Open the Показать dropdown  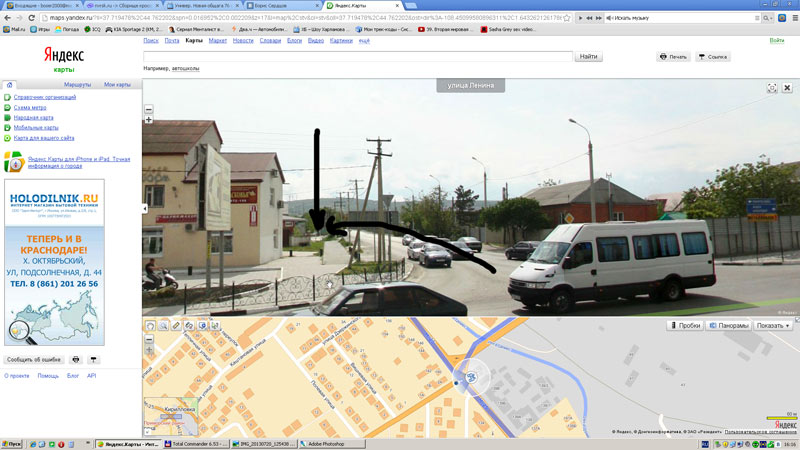(x=775, y=326)
